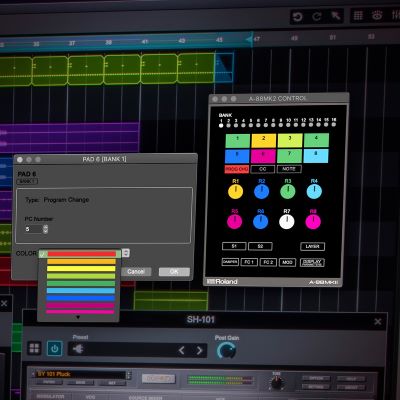The width and height of the screenshot is (400, 400).
Task: Step the patch selector next to SY 101 Pluck
Action: [x=129, y=375]
